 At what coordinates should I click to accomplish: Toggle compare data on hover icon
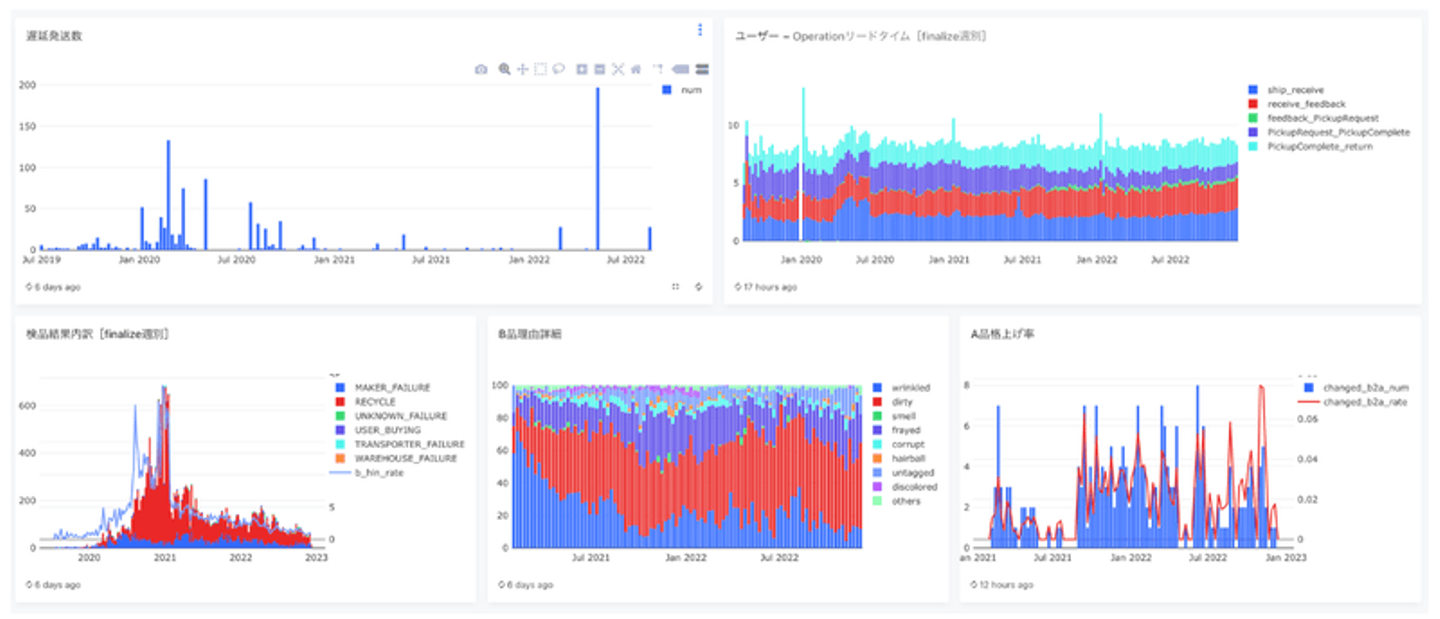[x=702, y=69]
